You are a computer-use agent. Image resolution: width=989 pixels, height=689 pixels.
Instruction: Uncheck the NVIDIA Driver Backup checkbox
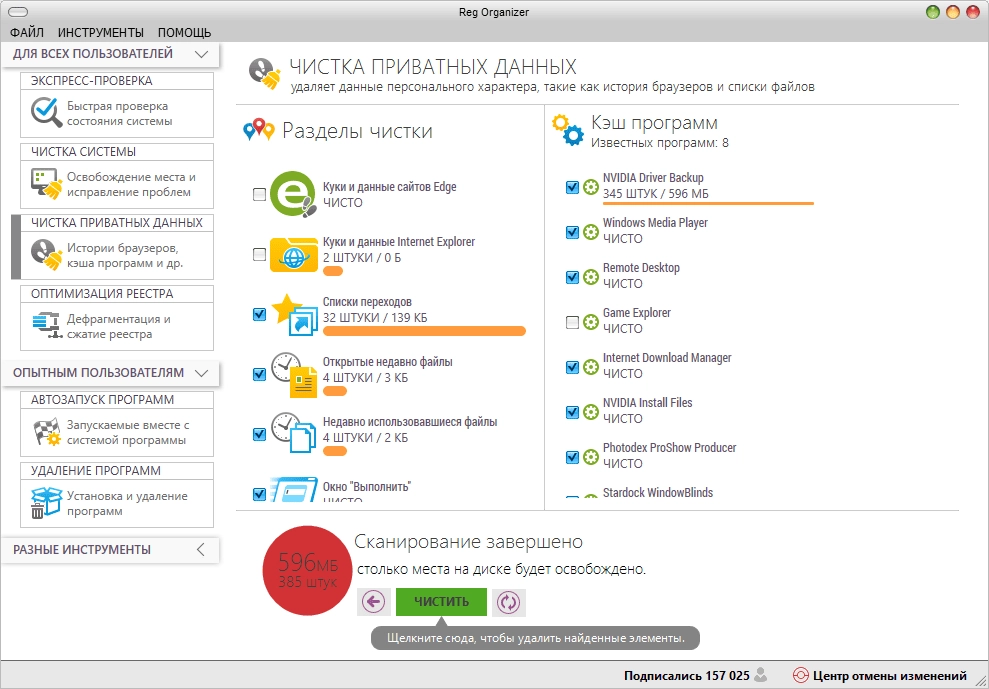click(572, 187)
